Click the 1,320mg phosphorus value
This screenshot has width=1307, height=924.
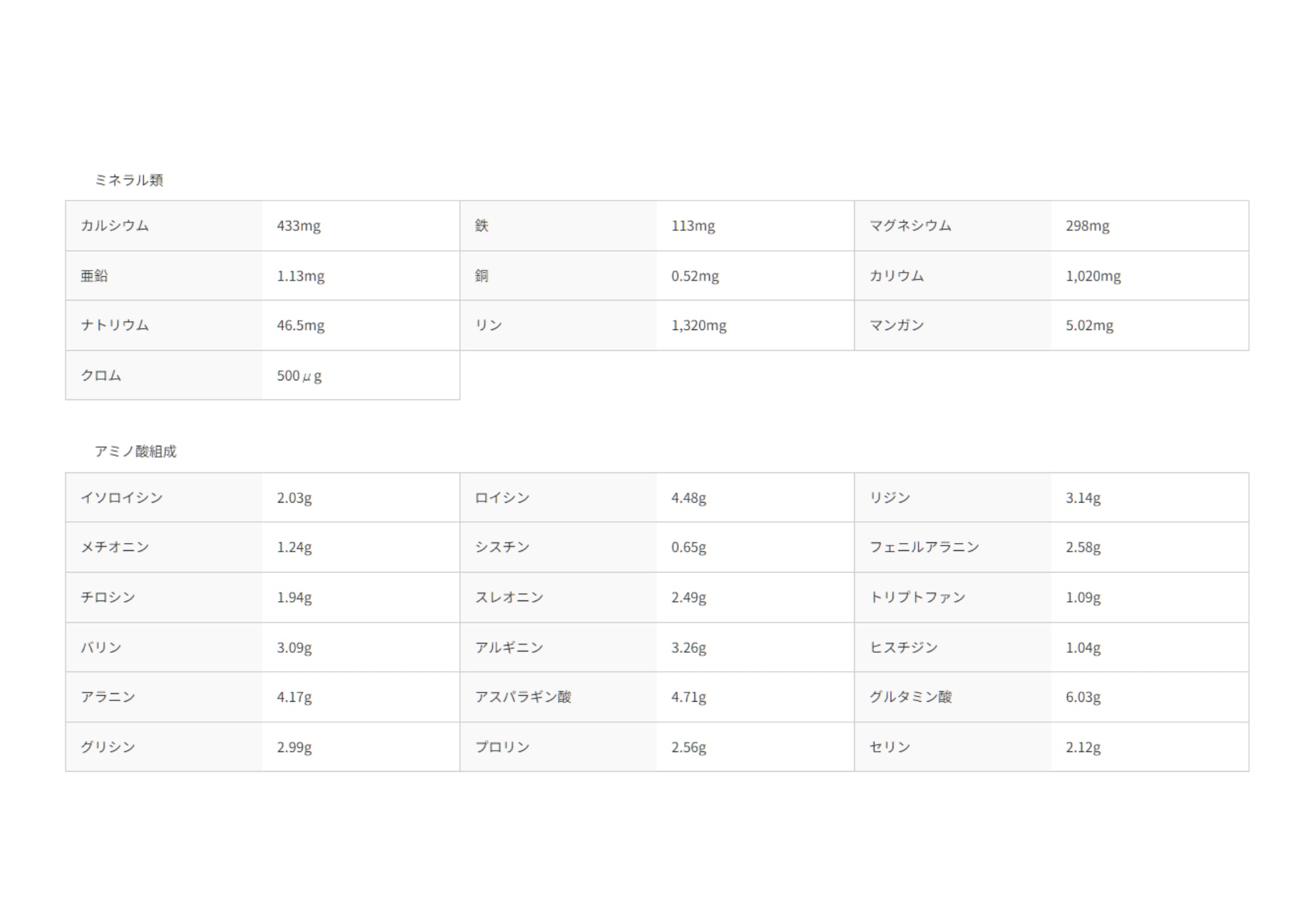pyautogui.click(x=699, y=325)
